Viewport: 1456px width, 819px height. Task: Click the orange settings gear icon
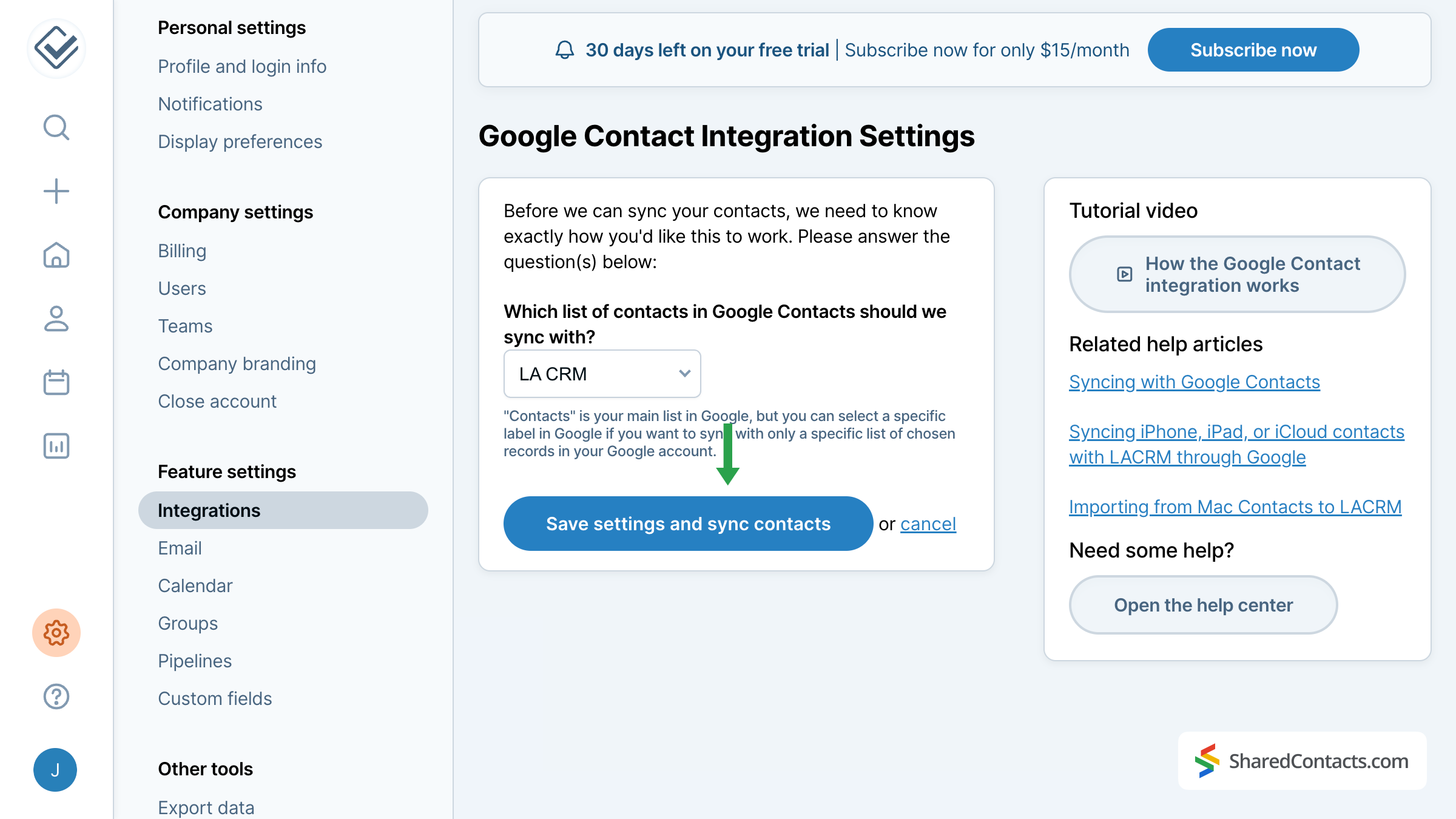pos(56,633)
